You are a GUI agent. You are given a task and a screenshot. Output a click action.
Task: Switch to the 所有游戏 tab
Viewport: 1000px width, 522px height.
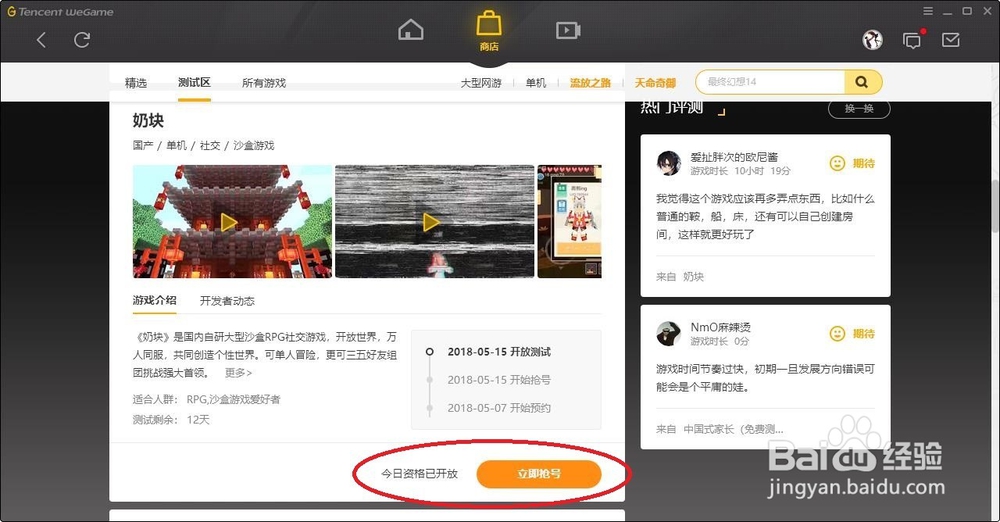[x=264, y=83]
